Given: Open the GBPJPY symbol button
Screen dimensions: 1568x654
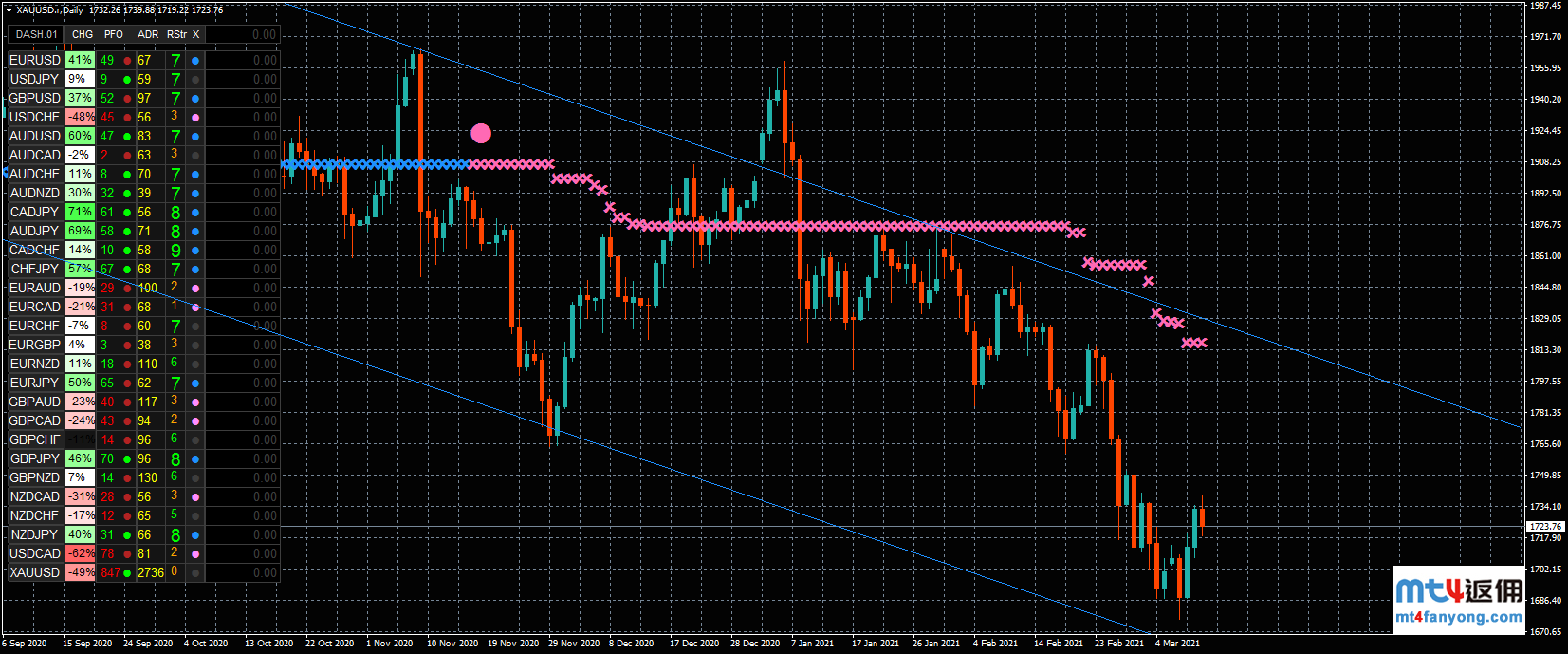Looking at the screenshot, I should click(x=35, y=458).
